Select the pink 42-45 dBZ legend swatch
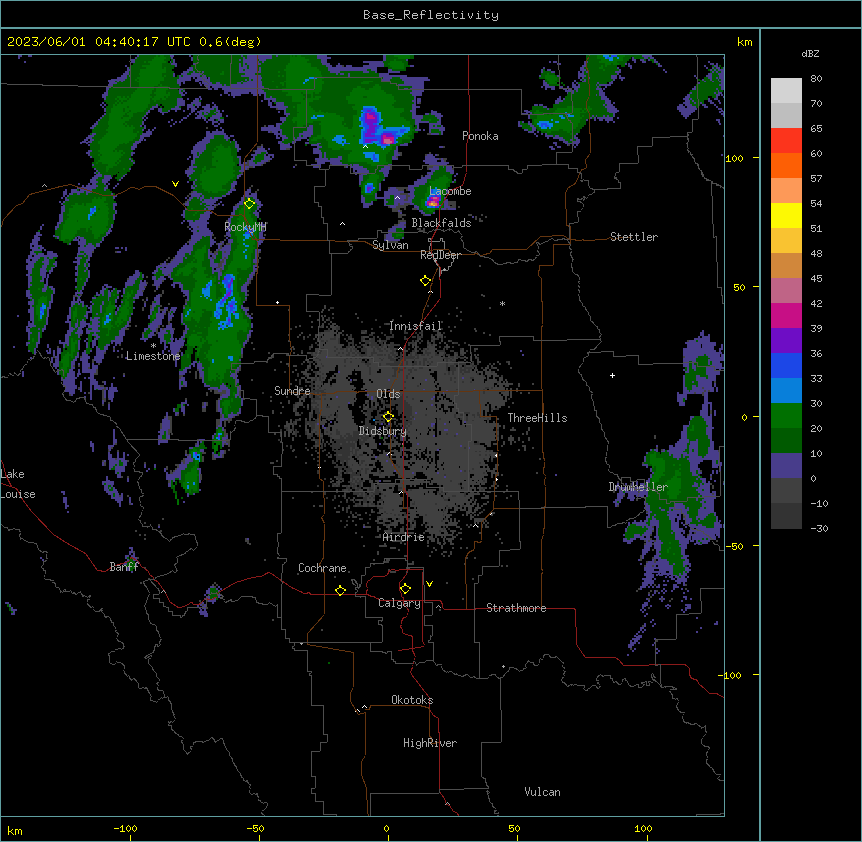862x842 pixels. pyautogui.click(x=786, y=291)
